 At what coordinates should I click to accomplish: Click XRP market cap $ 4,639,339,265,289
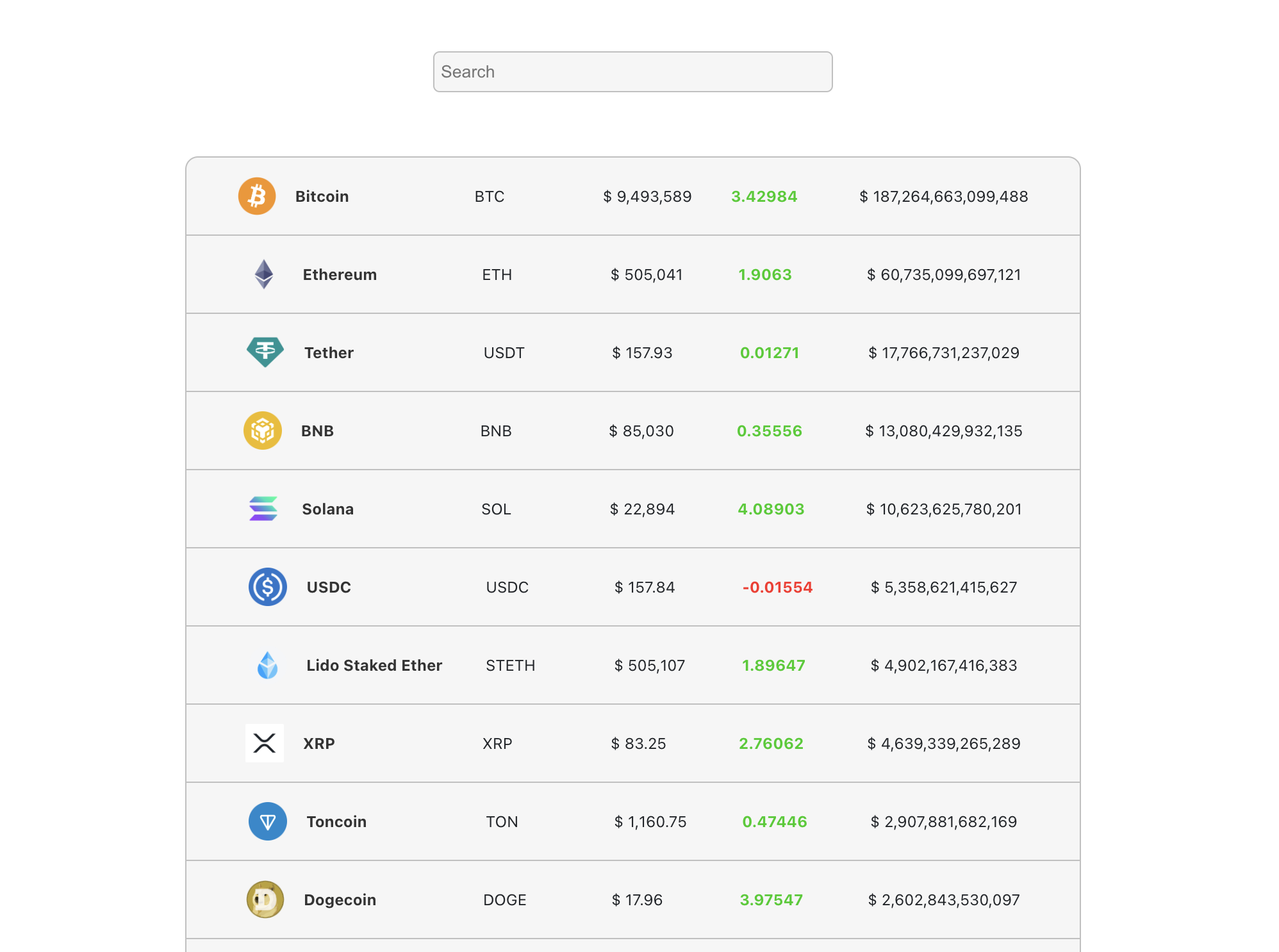pos(944,744)
